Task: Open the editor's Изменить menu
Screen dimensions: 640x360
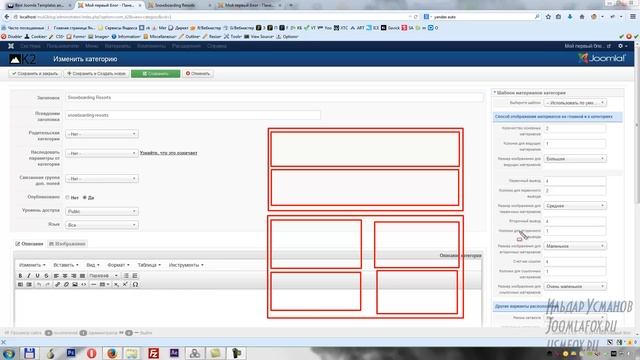Action: (32, 265)
